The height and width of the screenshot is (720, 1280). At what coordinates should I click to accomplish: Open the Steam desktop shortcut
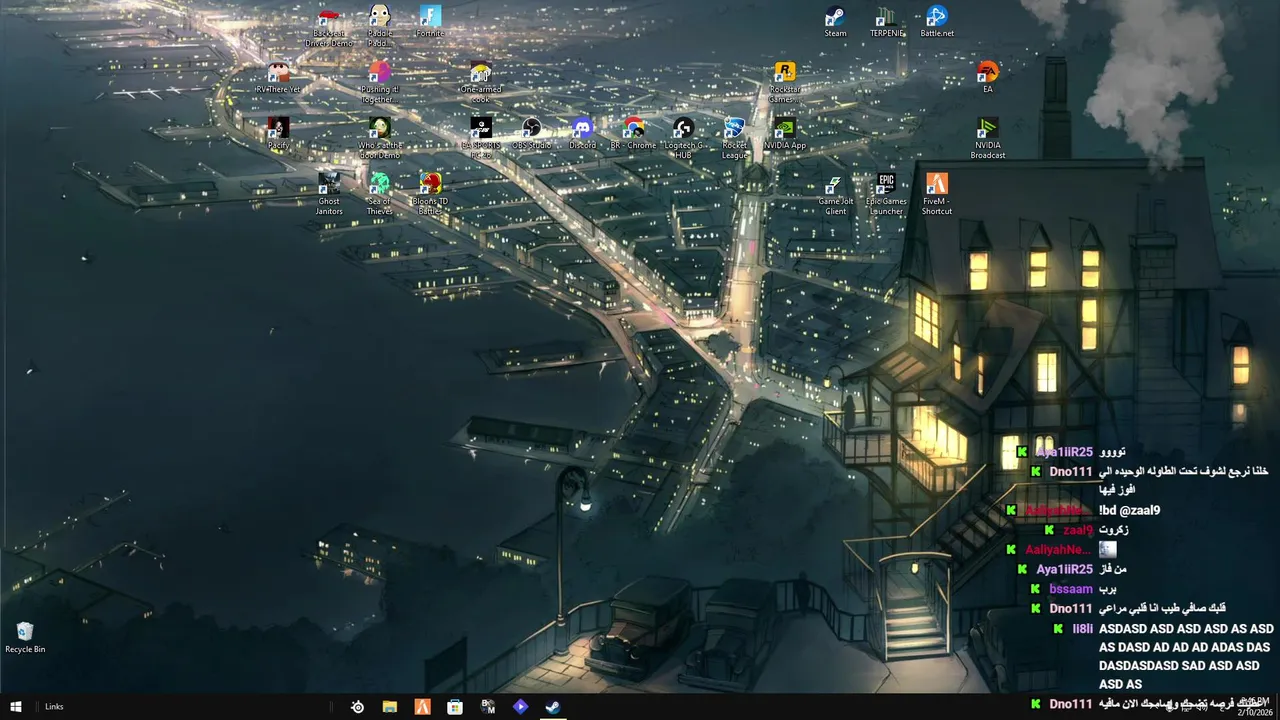[x=835, y=22]
